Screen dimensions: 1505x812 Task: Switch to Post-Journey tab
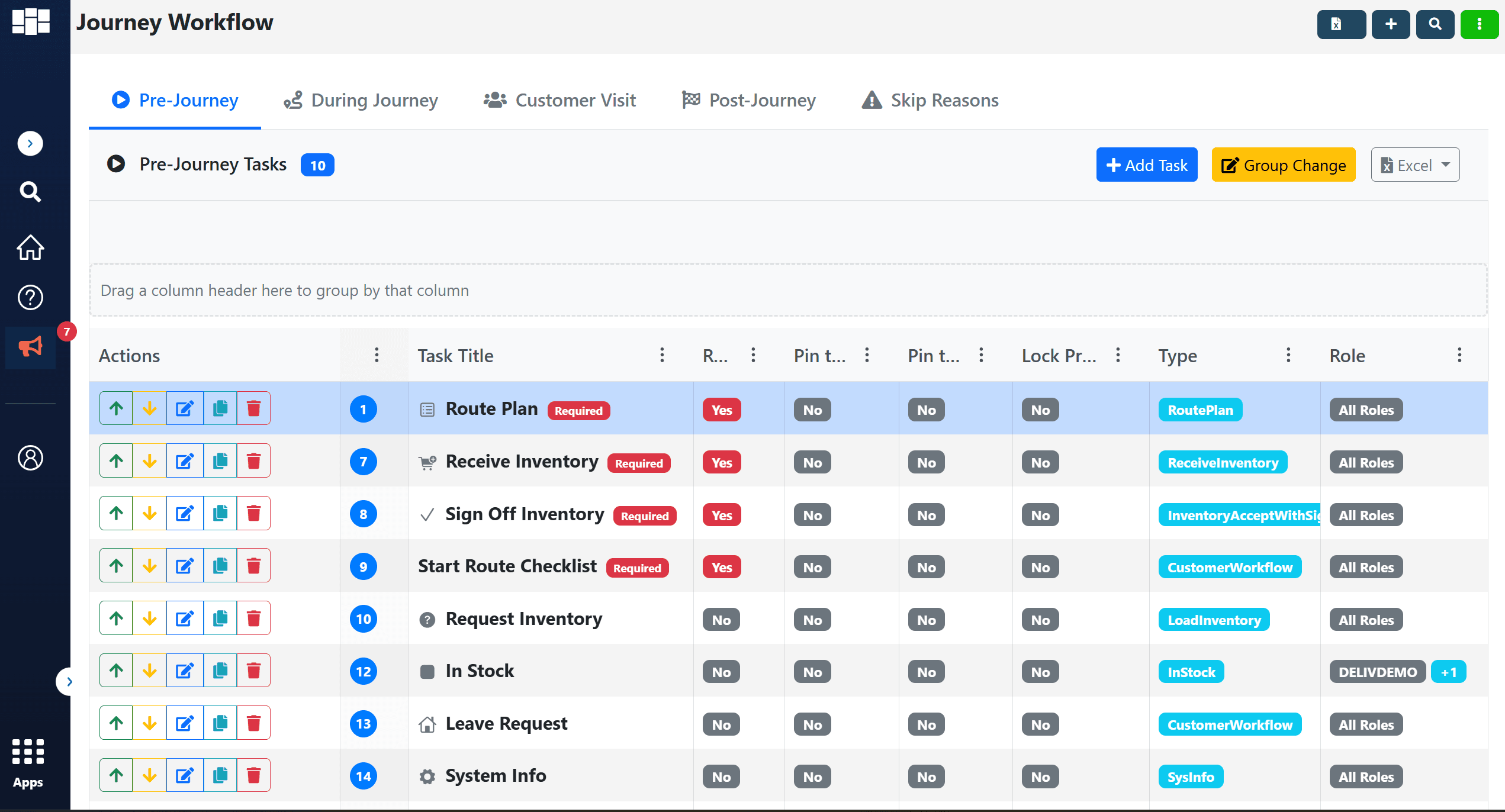[x=749, y=100]
